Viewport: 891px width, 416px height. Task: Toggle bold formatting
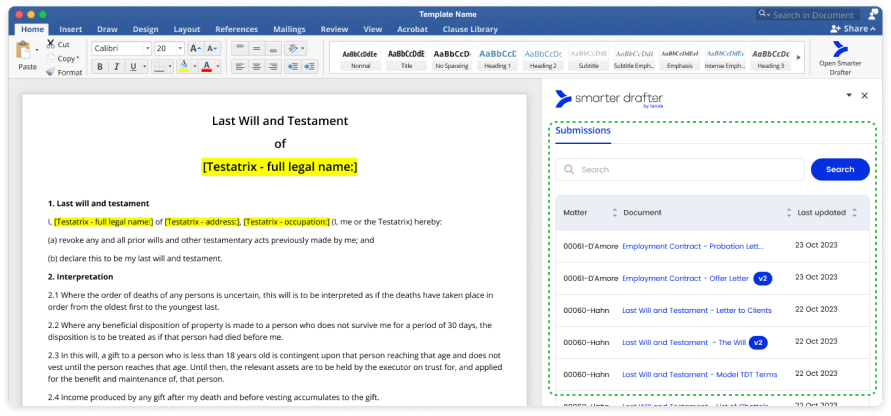(100, 67)
